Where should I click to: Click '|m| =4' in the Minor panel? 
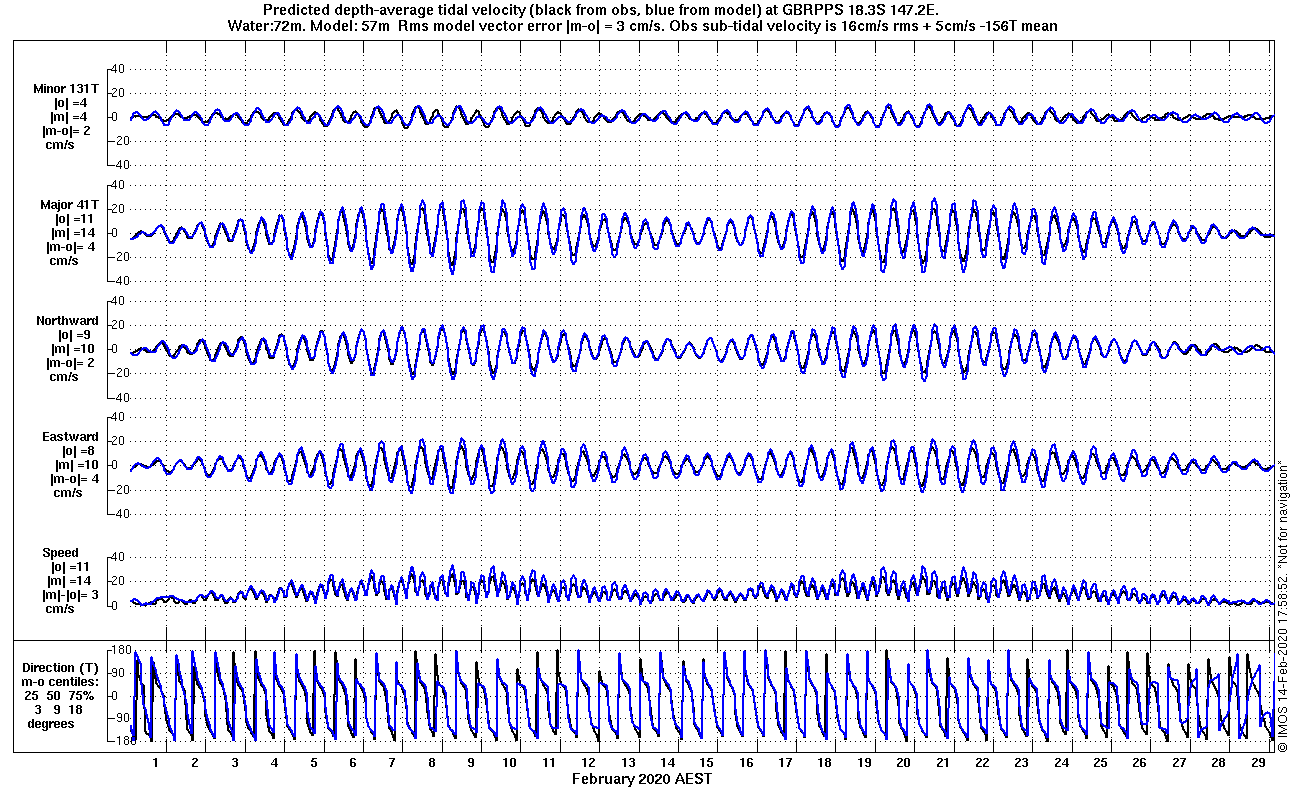pyautogui.click(x=71, y=116)
